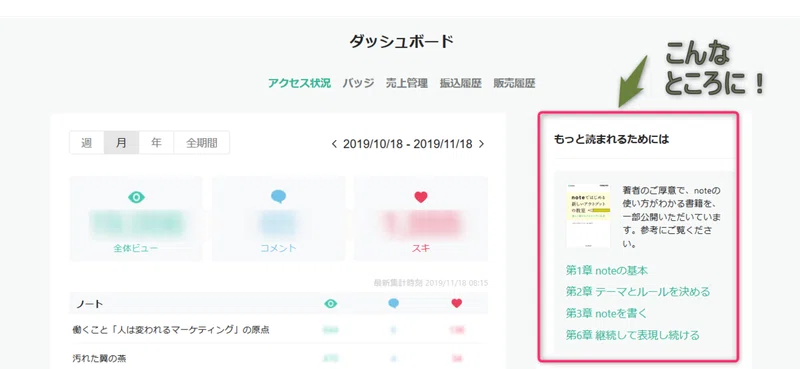Click the 2019/10/18 - 2019/11/18 date range

[408, 144]
